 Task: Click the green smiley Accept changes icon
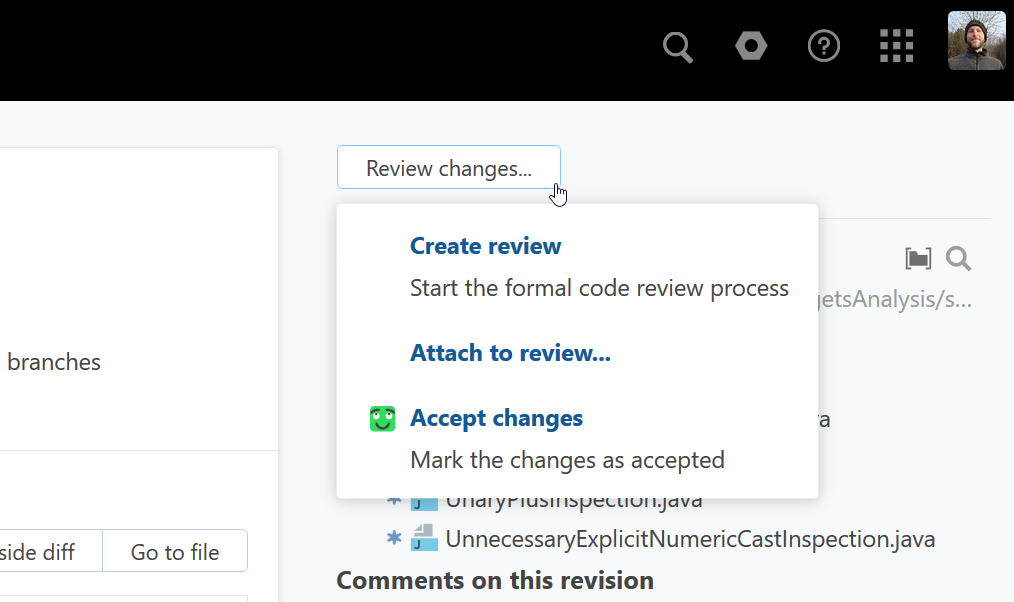383,419
